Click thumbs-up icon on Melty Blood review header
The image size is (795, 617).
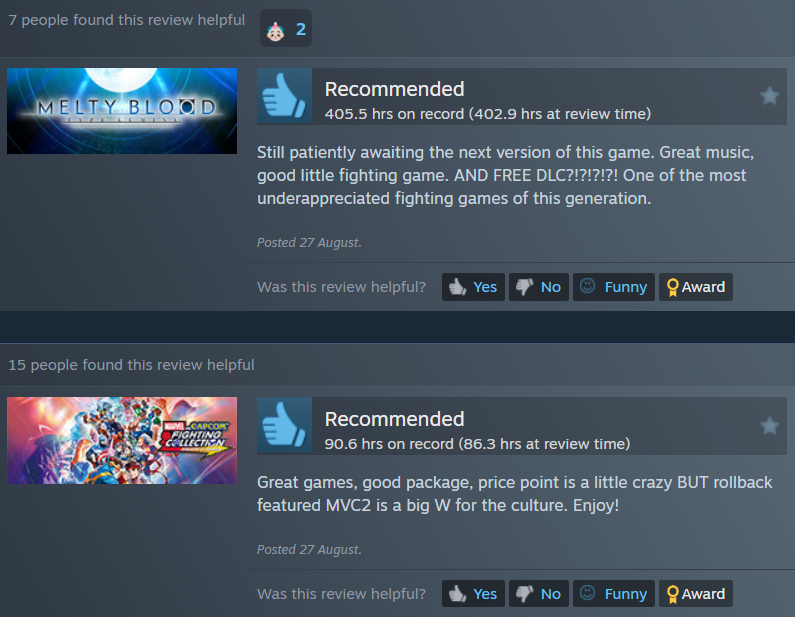[284, 96]
